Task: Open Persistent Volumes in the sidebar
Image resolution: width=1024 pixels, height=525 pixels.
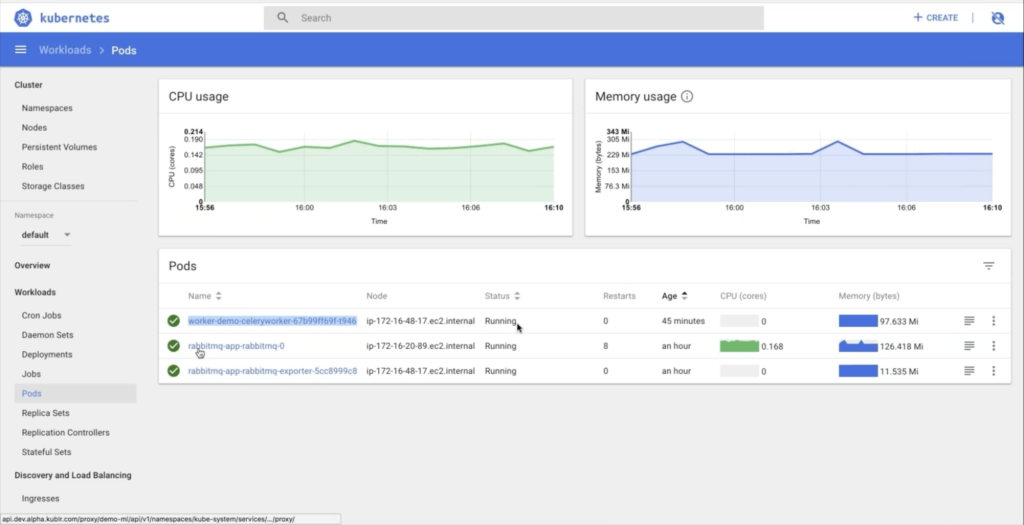Action: click(59, 147)
